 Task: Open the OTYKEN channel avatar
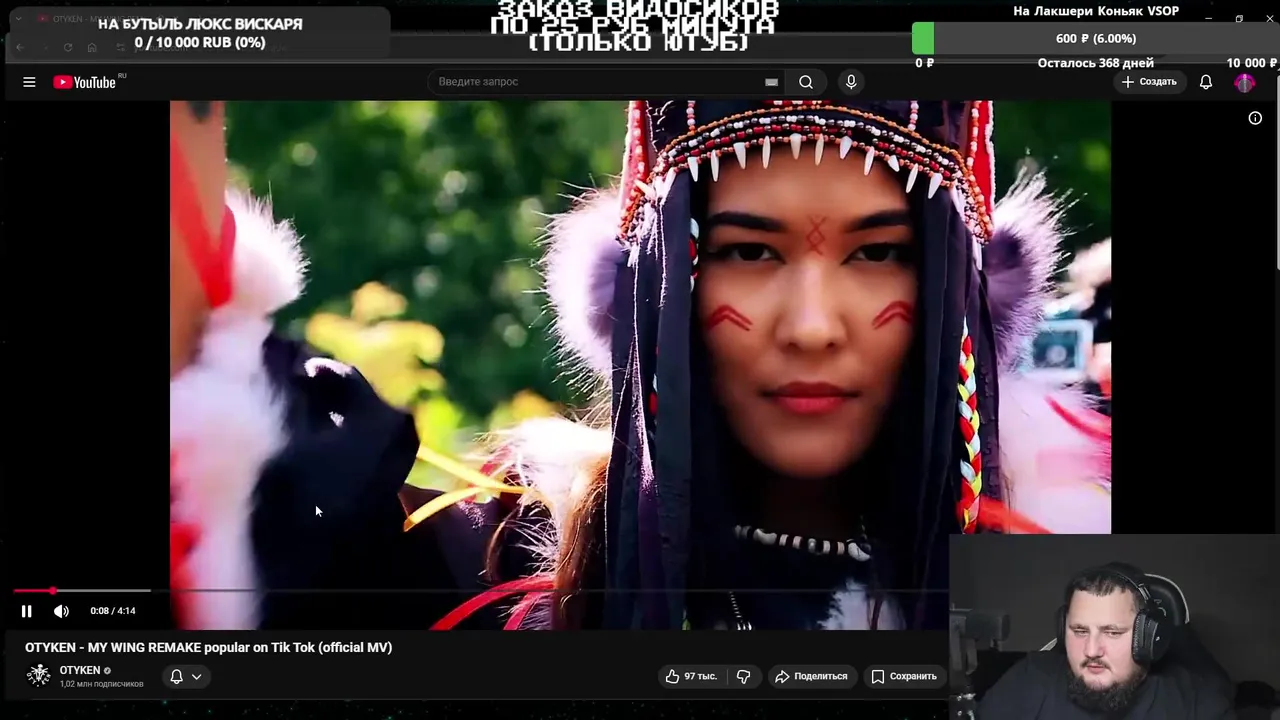[x=38, y=675]
